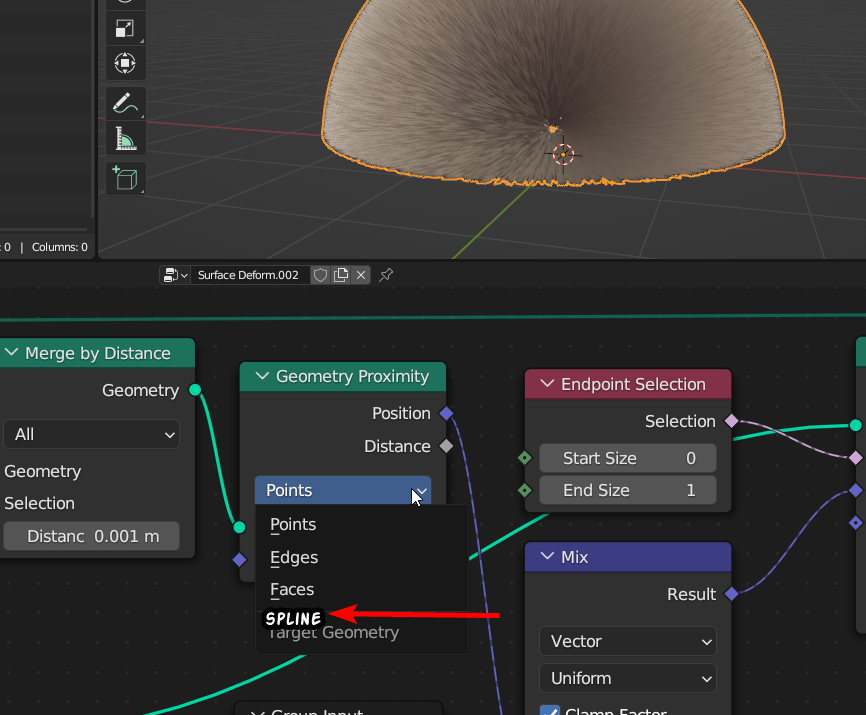The height and width of the screenshot is (715, 866).
Task: Collapse the Mix node
Action: [x=547, y=557]
